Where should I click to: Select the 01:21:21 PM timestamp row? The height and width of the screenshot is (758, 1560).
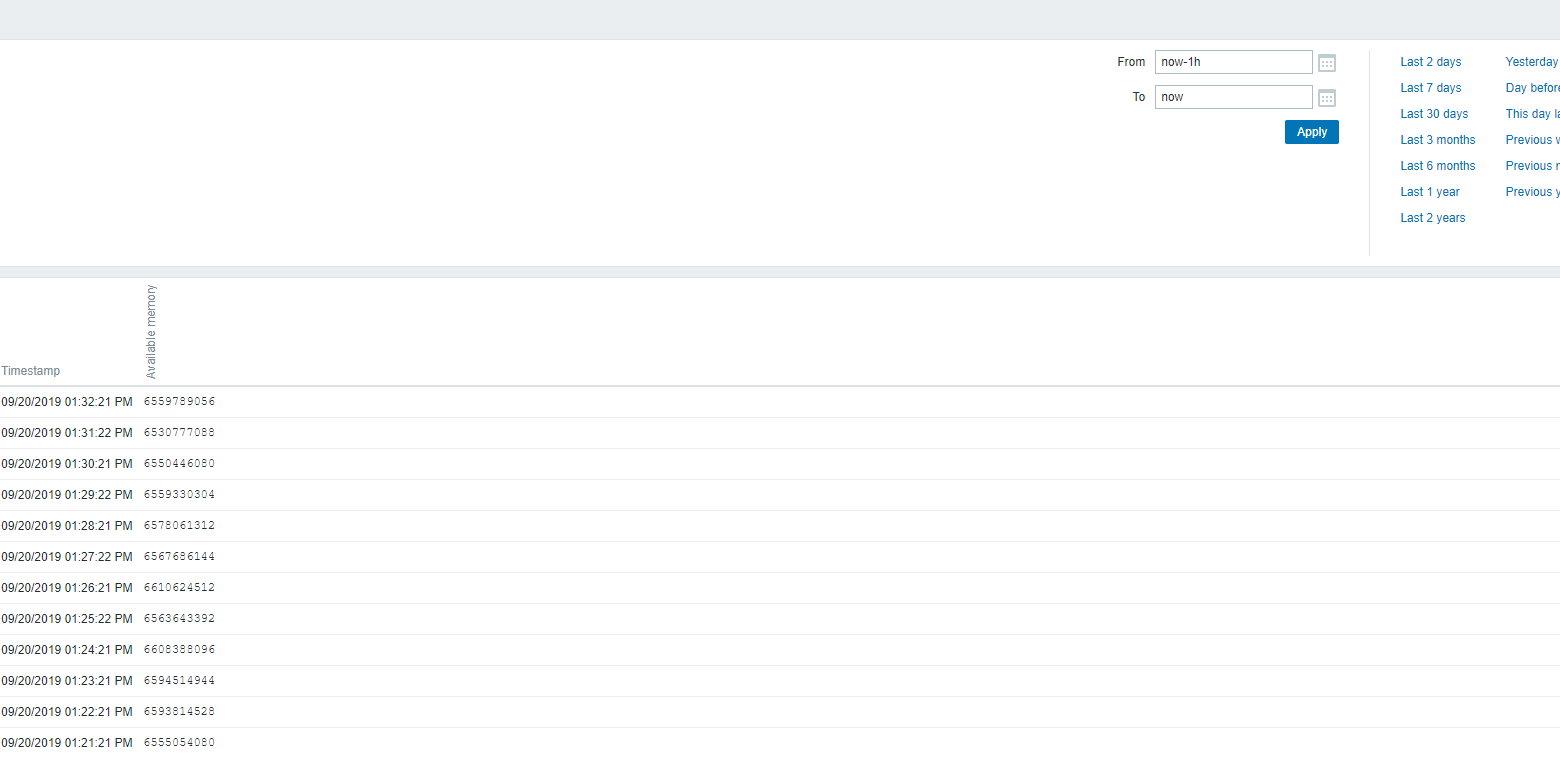tap(67, 743)
